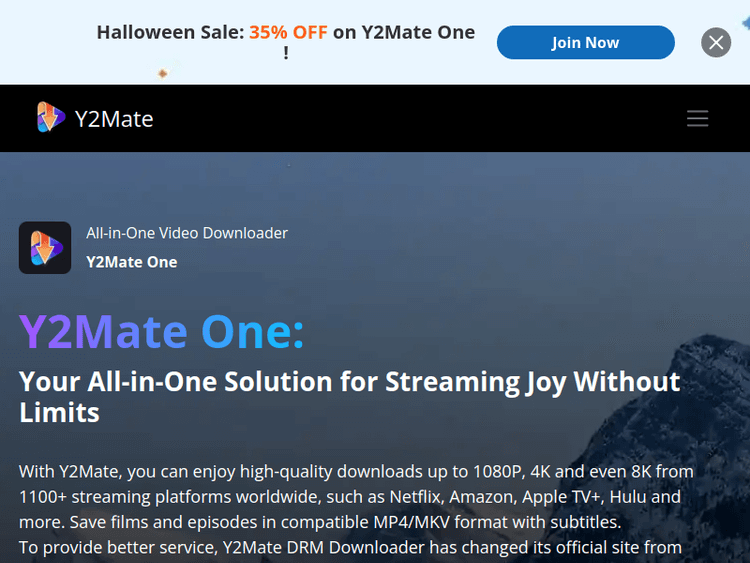Click the Y2Mate wordmark in the header

pyautogui.click(x=114, y=119)
